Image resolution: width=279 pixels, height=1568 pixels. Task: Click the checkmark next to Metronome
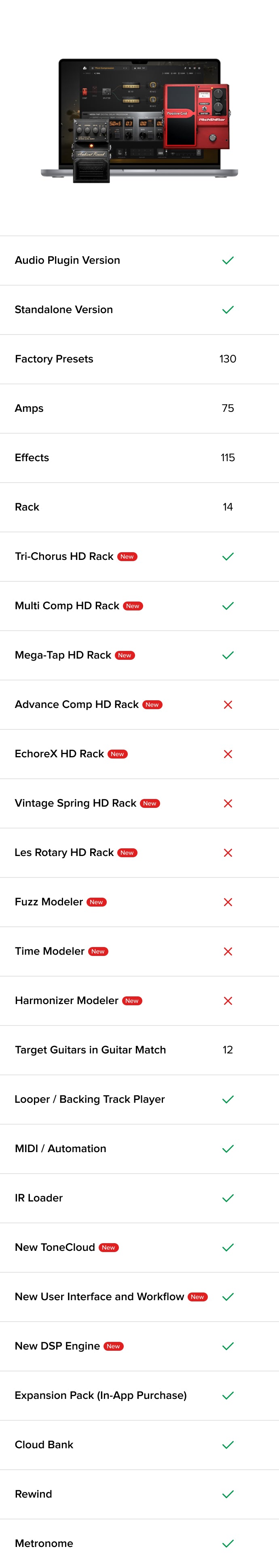click(x=228, y=1543)
